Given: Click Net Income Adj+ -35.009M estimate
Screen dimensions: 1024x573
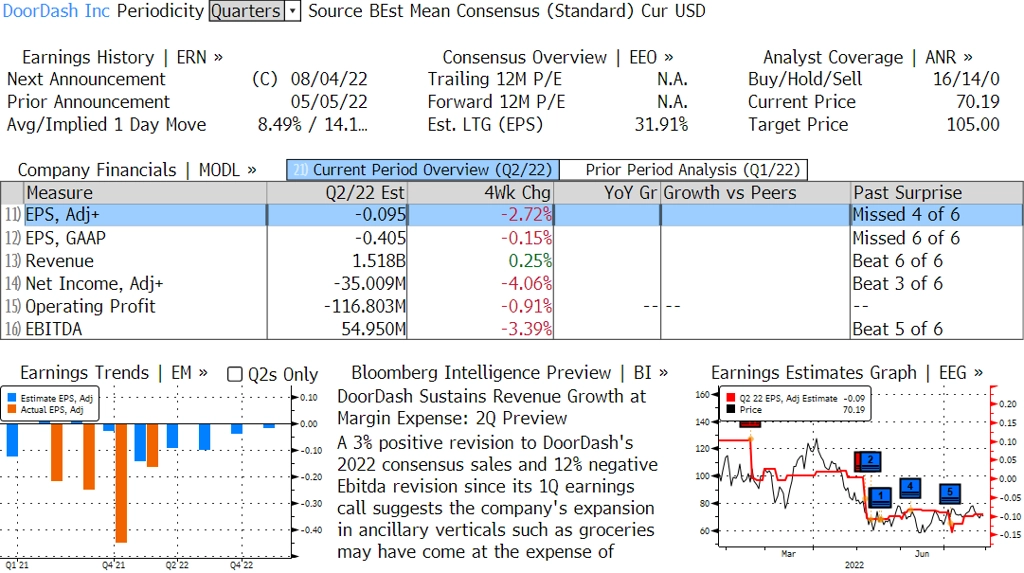Looking at the screenshot, I should [370, 284].
